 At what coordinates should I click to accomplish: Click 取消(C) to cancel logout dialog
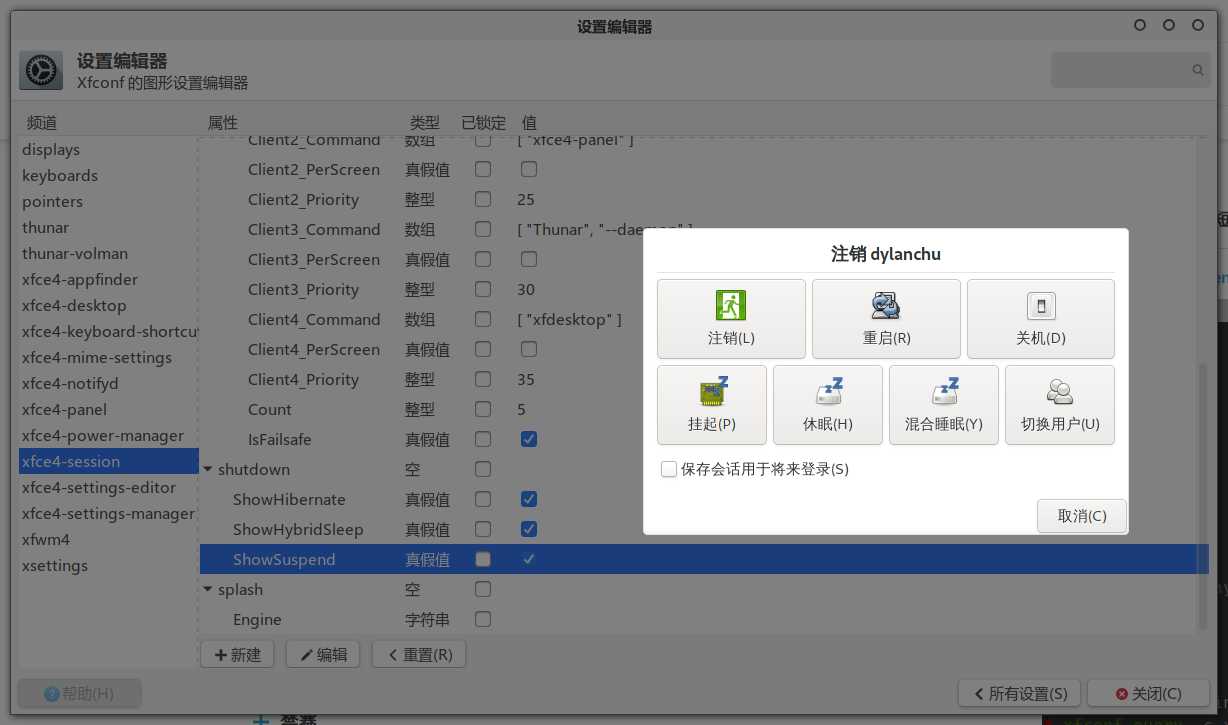point(1082,516)
